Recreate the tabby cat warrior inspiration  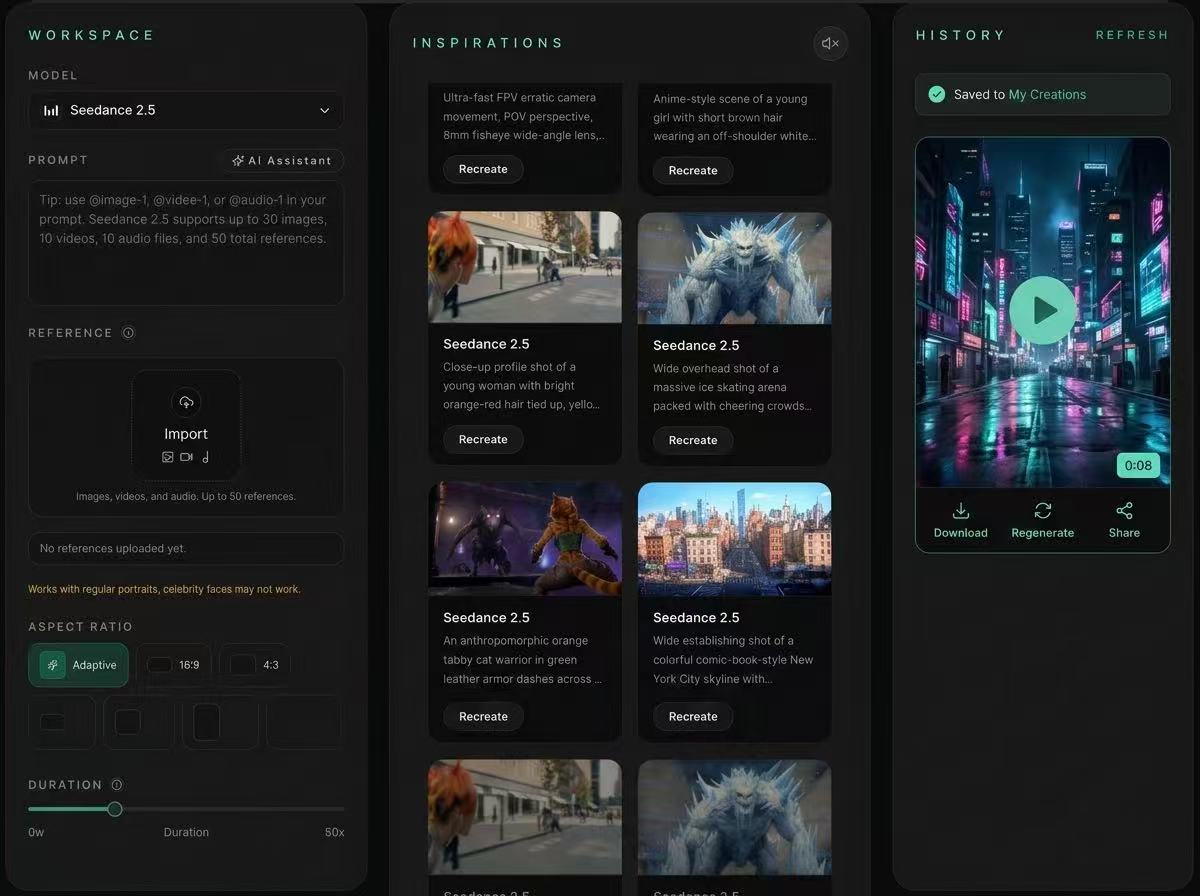coord(483,716)
